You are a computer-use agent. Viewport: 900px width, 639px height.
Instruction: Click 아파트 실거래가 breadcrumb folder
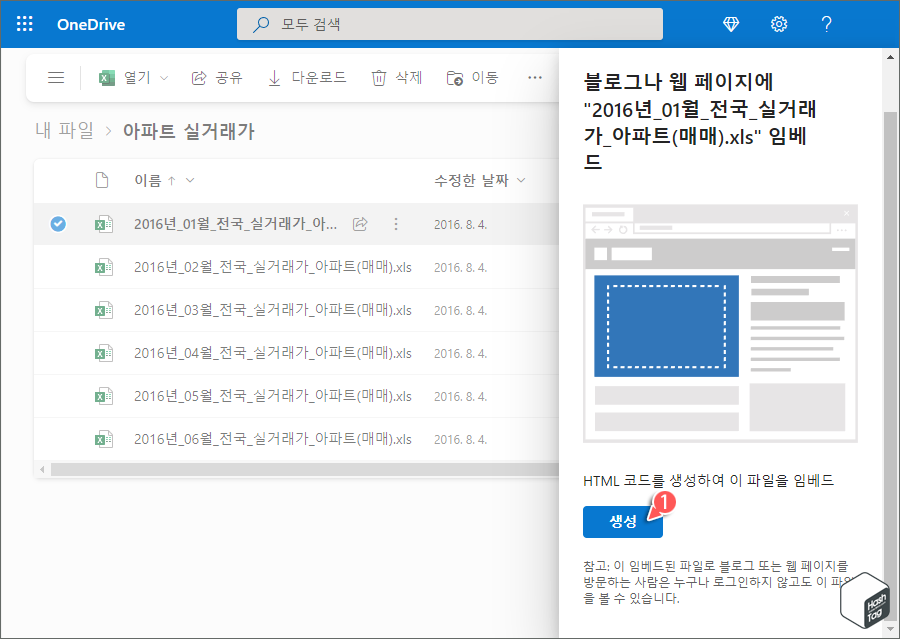point(188,131)
